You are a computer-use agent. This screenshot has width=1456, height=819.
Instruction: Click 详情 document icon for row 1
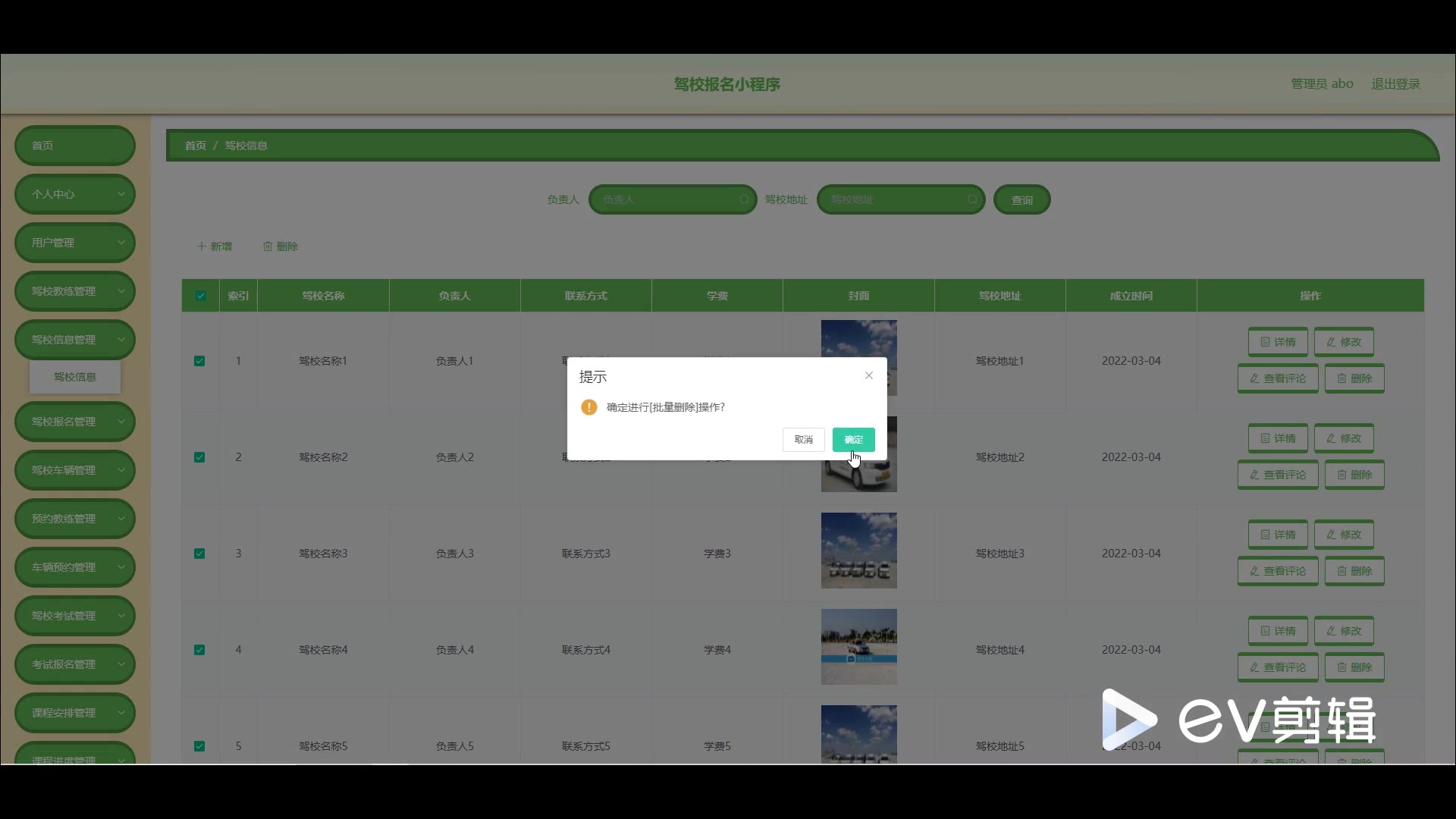1265,342
